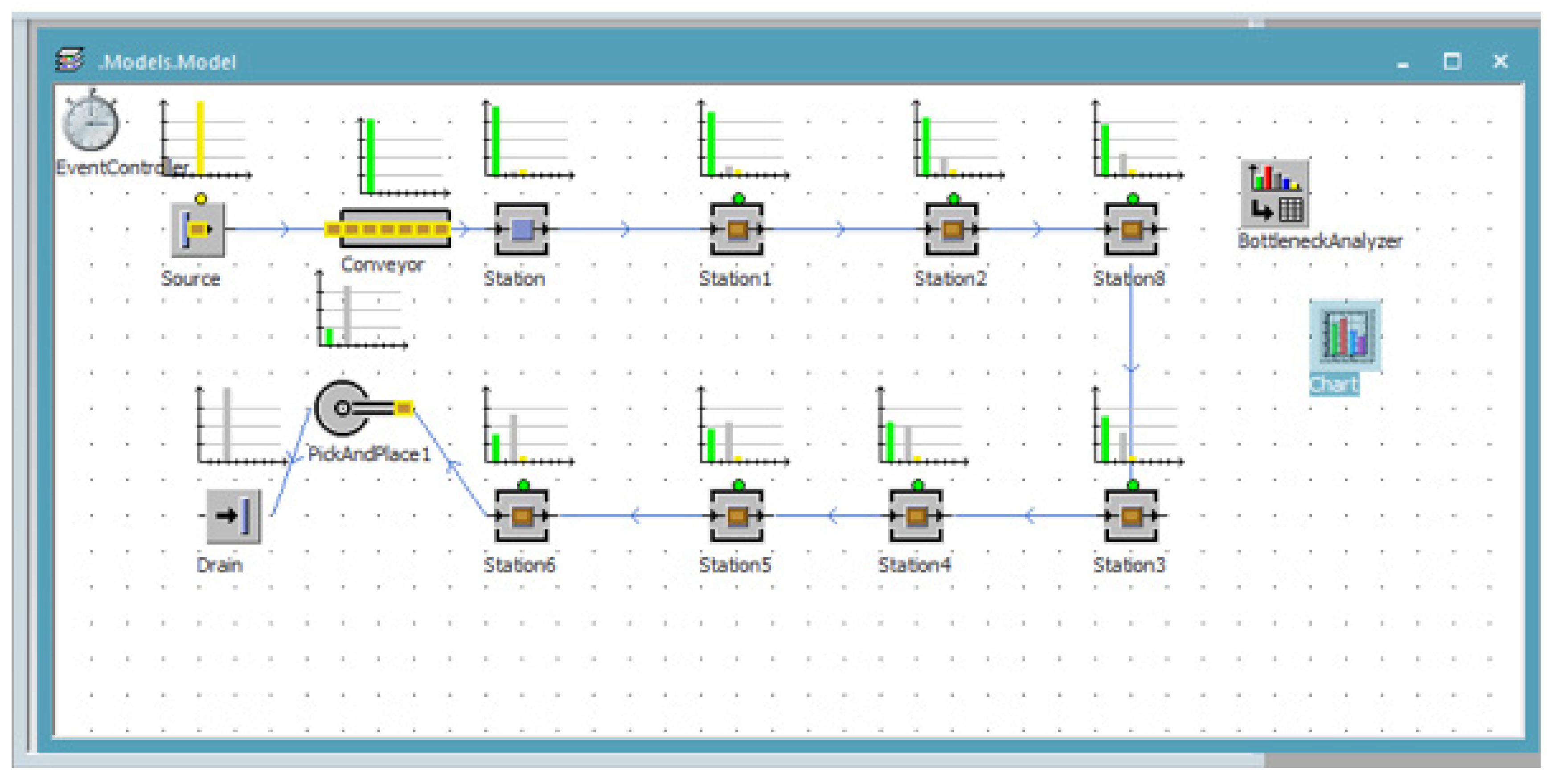The image size is (1554, 784).
Task: Select the Station5 icon
Action: 737,516
